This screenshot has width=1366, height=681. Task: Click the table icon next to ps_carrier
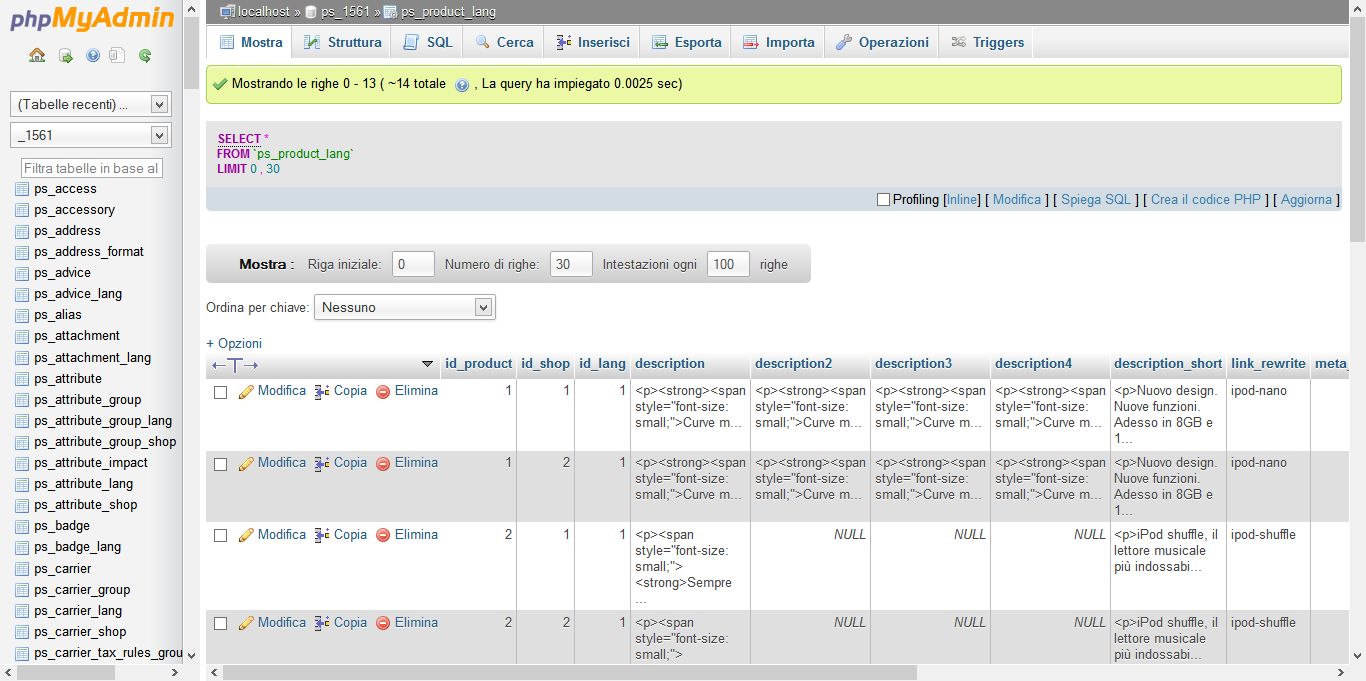coord(22,569)
